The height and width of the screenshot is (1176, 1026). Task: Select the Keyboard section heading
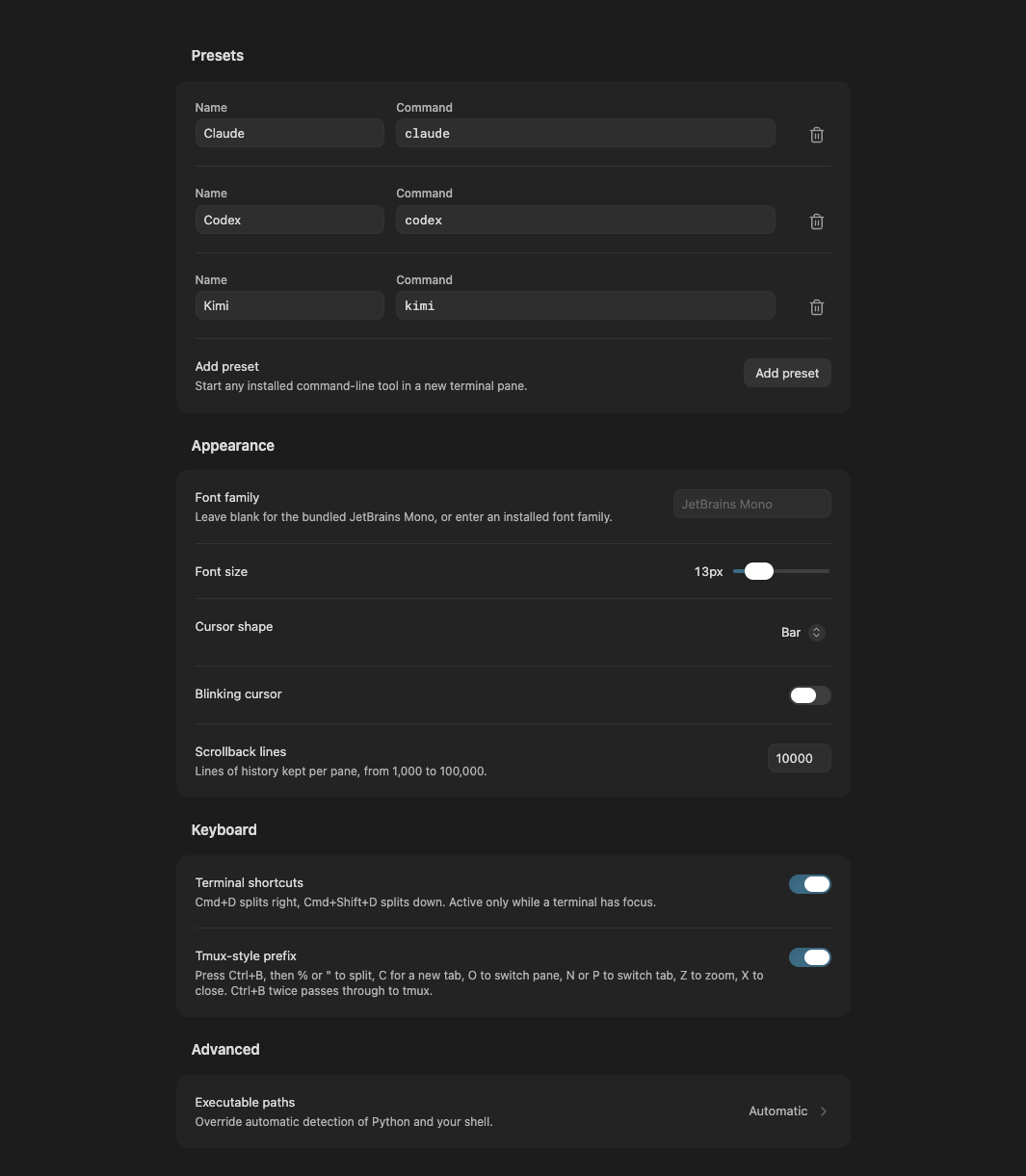click(224, 830)
